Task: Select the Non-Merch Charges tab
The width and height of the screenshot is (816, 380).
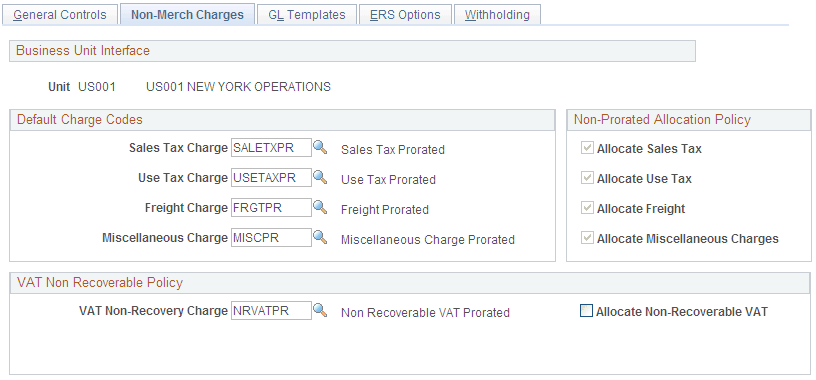Action: (x=187, y=14)
